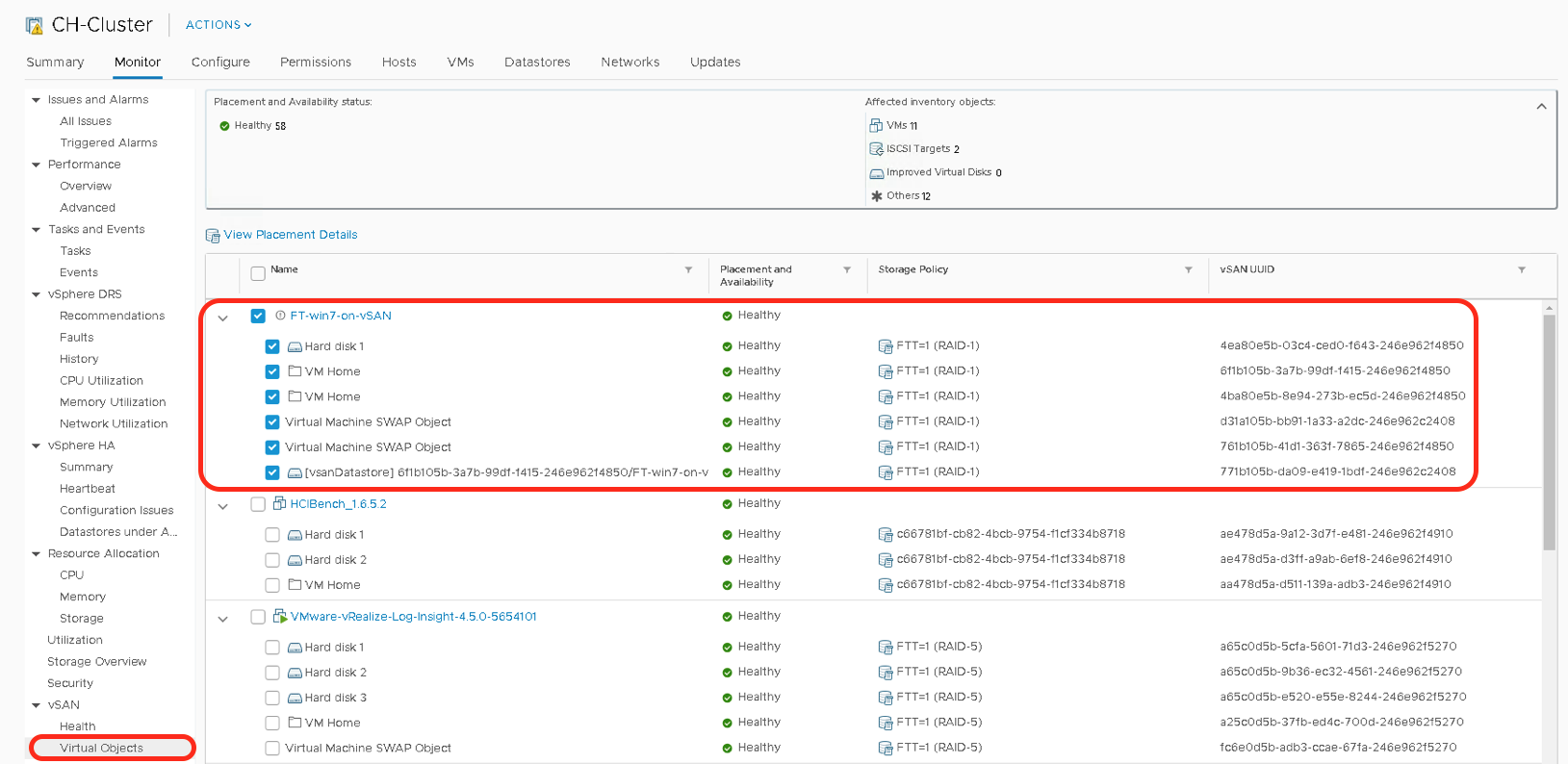Screen dimensions: 1568x764
Task: Toggle the select-all checkbox in Name header
Action: [x=258, y=273]
